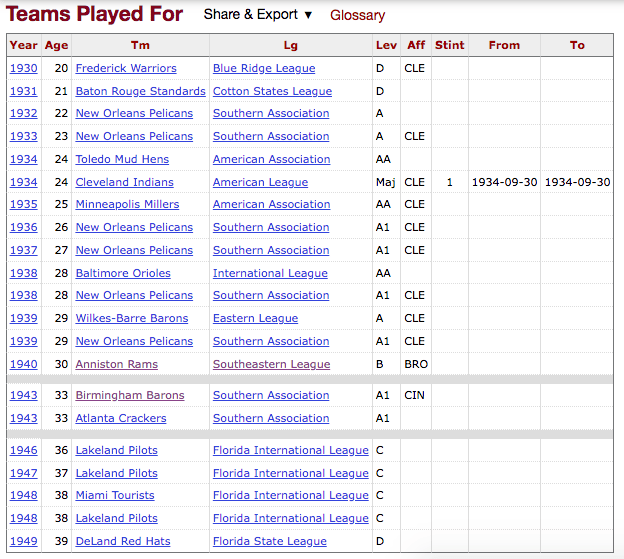Click the DeLand Red Hats link
The image size is (624, 559).
point(123,541)
